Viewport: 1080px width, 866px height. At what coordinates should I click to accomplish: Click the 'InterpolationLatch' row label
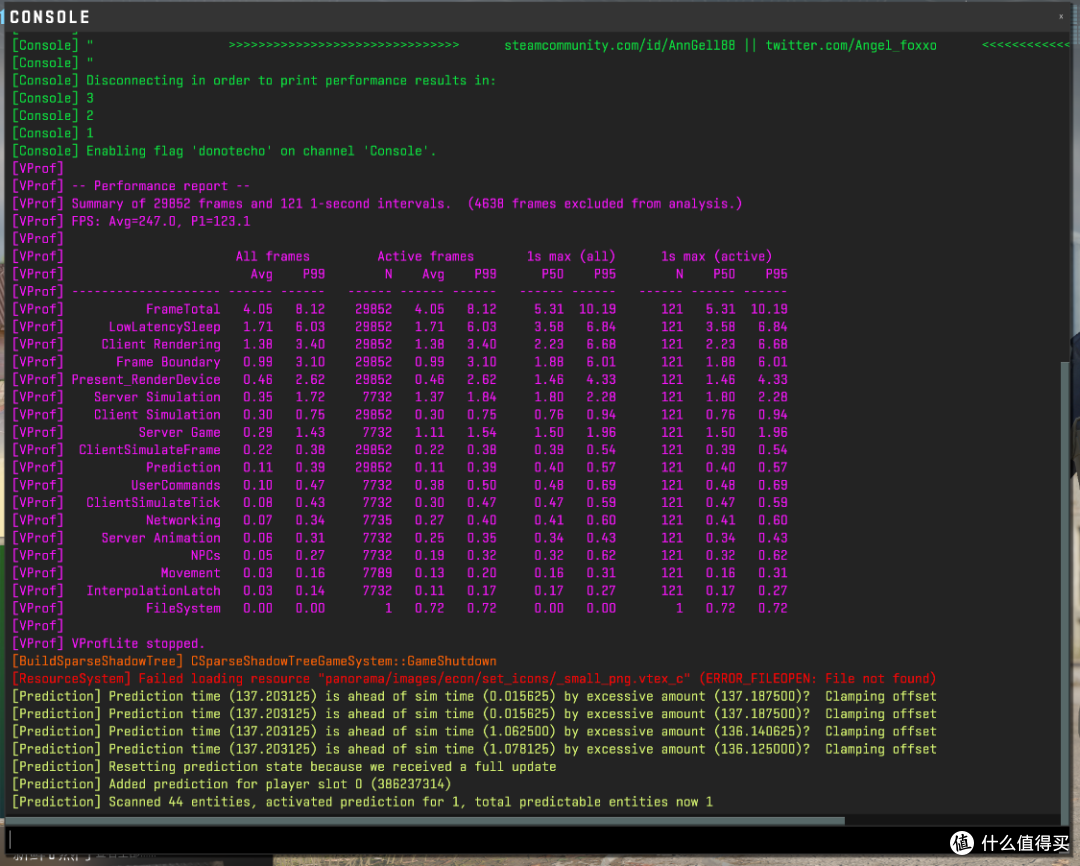click(x=154, y=590)
